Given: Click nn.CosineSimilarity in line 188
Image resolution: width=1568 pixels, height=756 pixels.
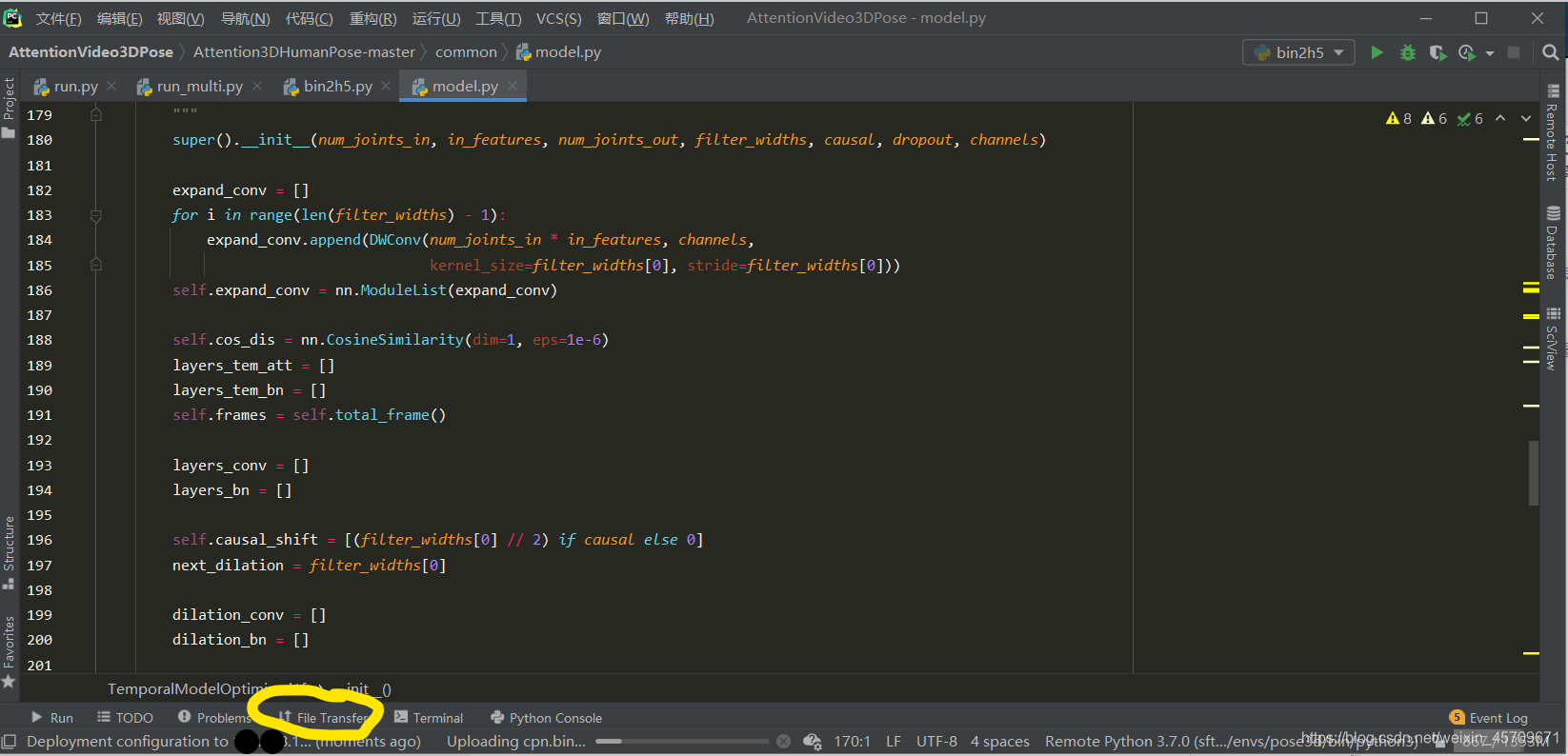Looking at the screenshot, I should (x=382, y=340).
